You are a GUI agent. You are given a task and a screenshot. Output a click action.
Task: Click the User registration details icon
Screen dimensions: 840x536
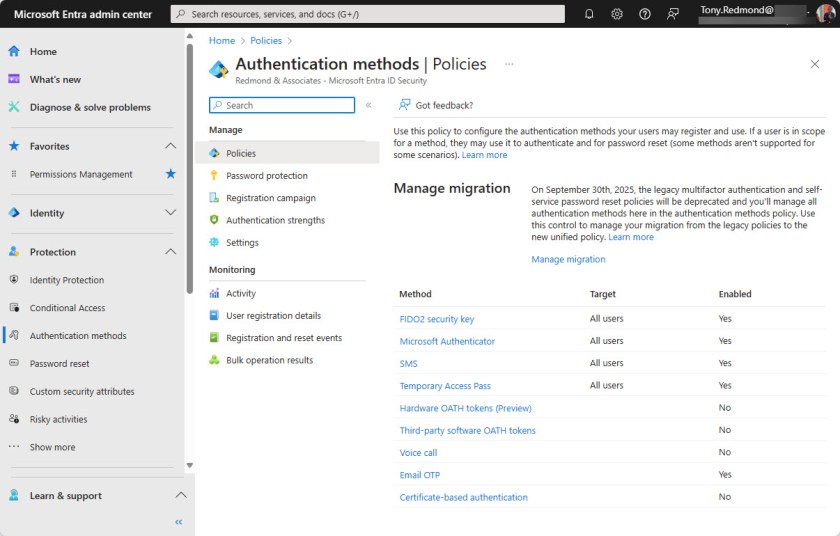214,315
